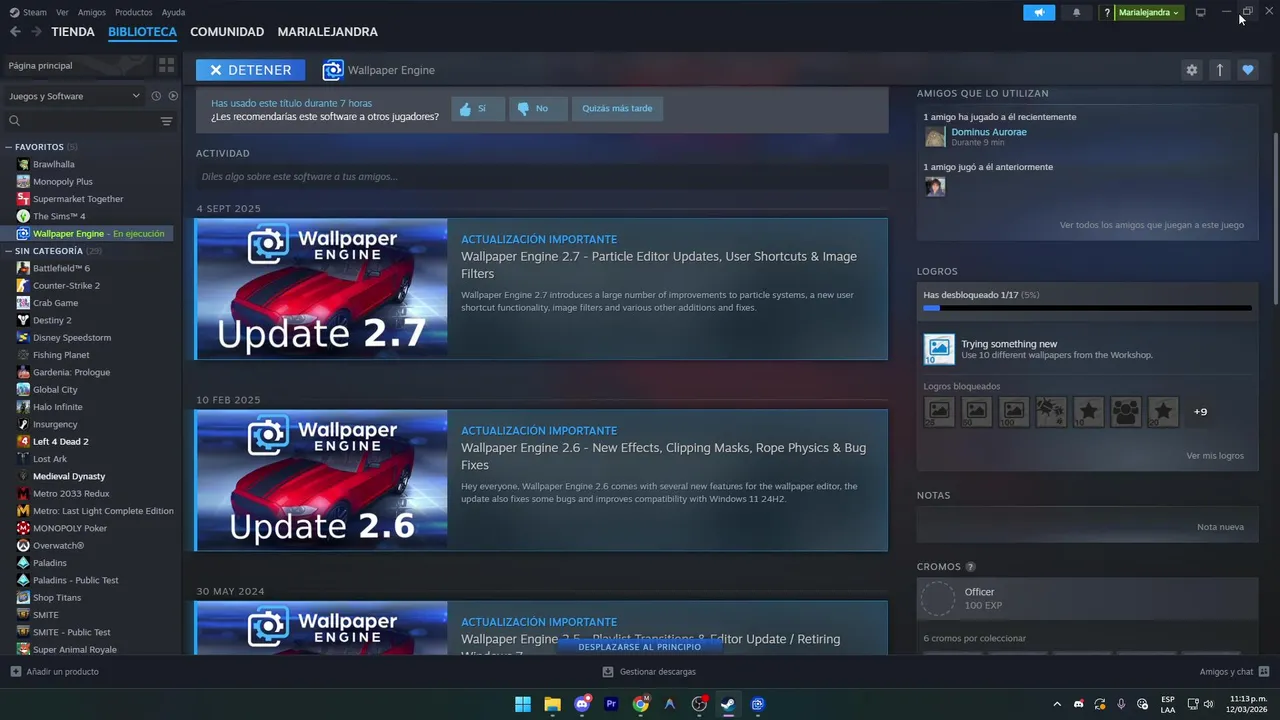The height and width of the screenshot is (720, 1280).
Task: Open Dominus Aurorae friend avatar
Action: tap(935, 137)
